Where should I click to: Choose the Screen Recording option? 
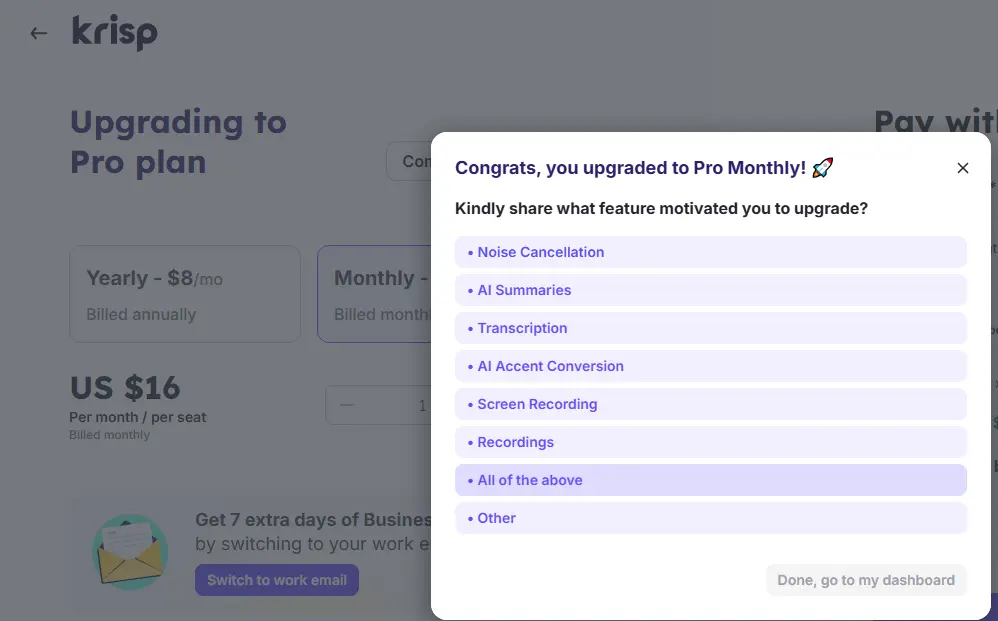coord(710,404)
